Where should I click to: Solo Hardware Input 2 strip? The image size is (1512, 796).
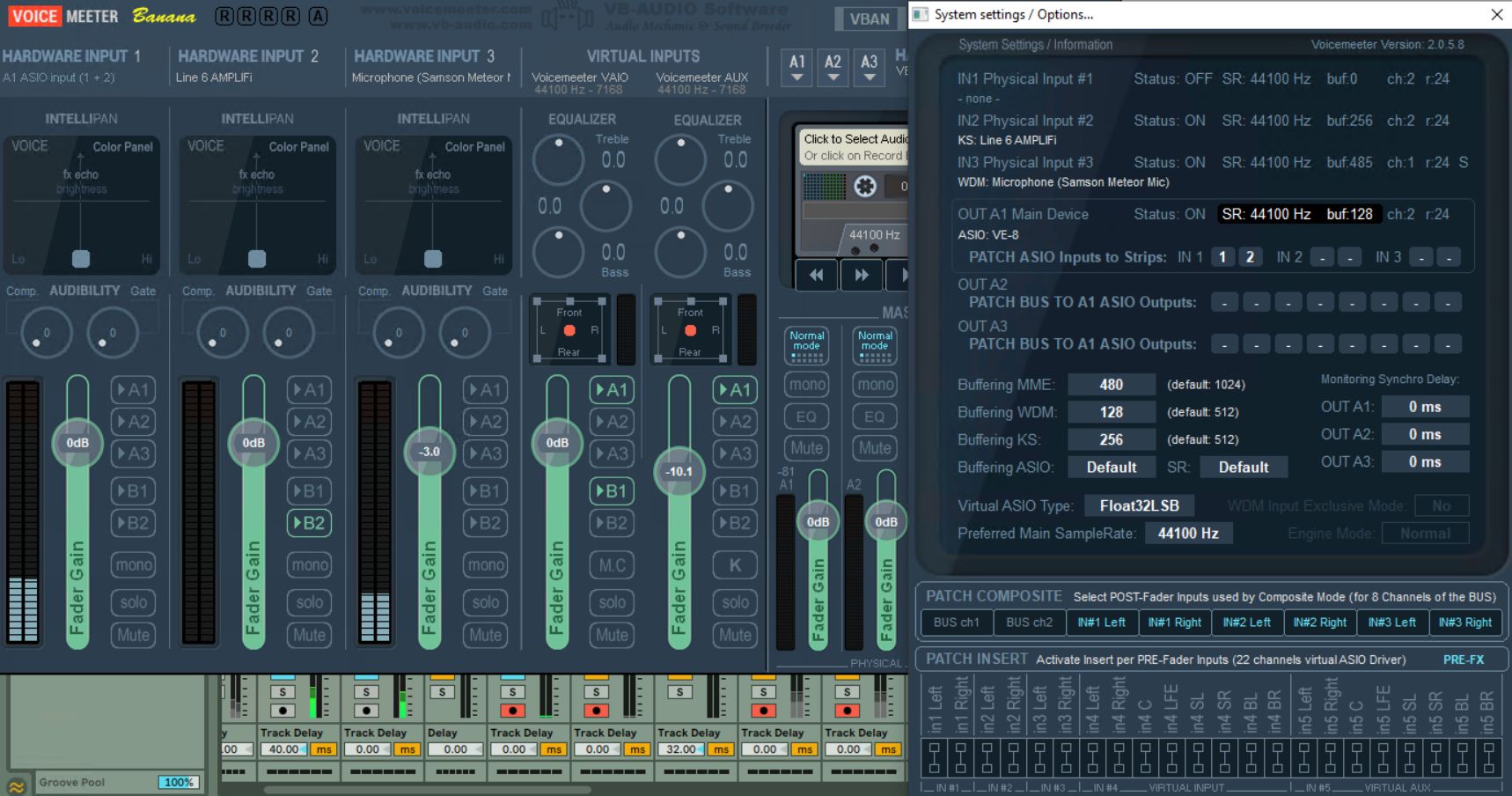[x=309, y=602]
